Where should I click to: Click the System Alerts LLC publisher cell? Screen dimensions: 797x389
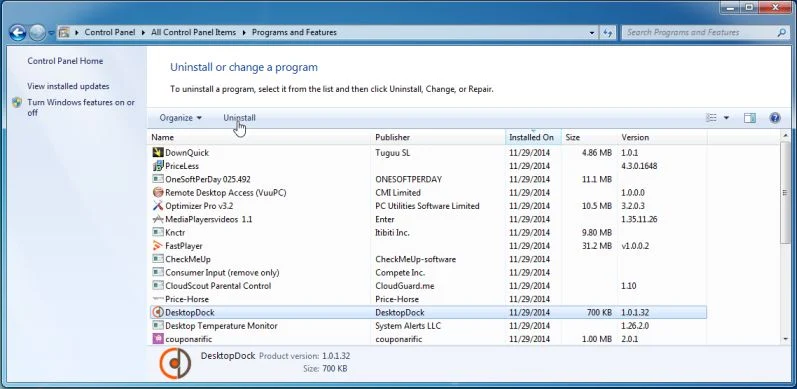tap(408, 325)
